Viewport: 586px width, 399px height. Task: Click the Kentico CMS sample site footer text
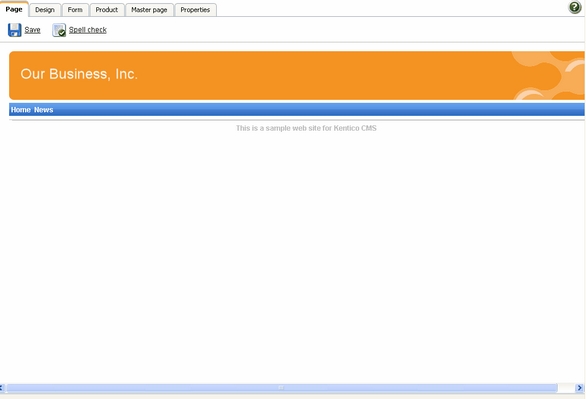pos(306,128)
